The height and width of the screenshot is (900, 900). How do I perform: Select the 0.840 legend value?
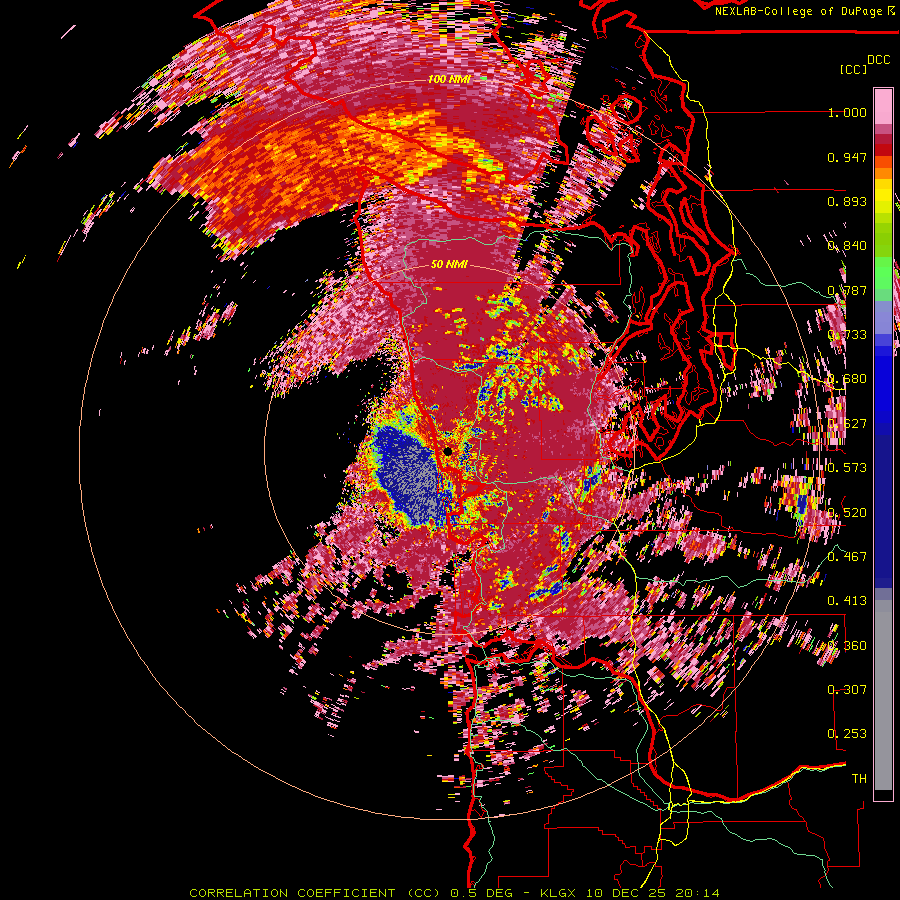point(847,246)
